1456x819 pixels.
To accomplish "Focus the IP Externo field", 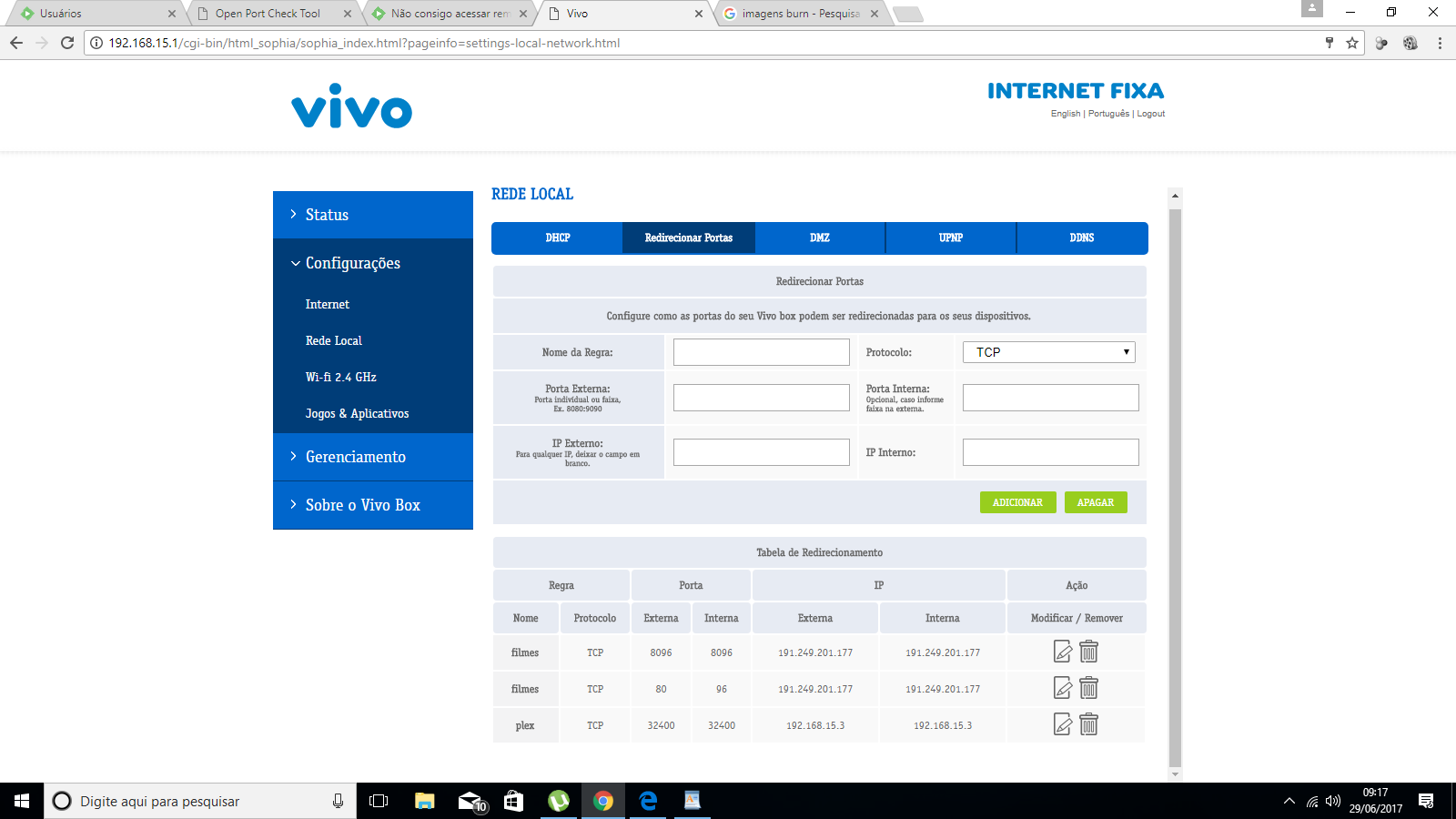I will (x=762, y=452).
